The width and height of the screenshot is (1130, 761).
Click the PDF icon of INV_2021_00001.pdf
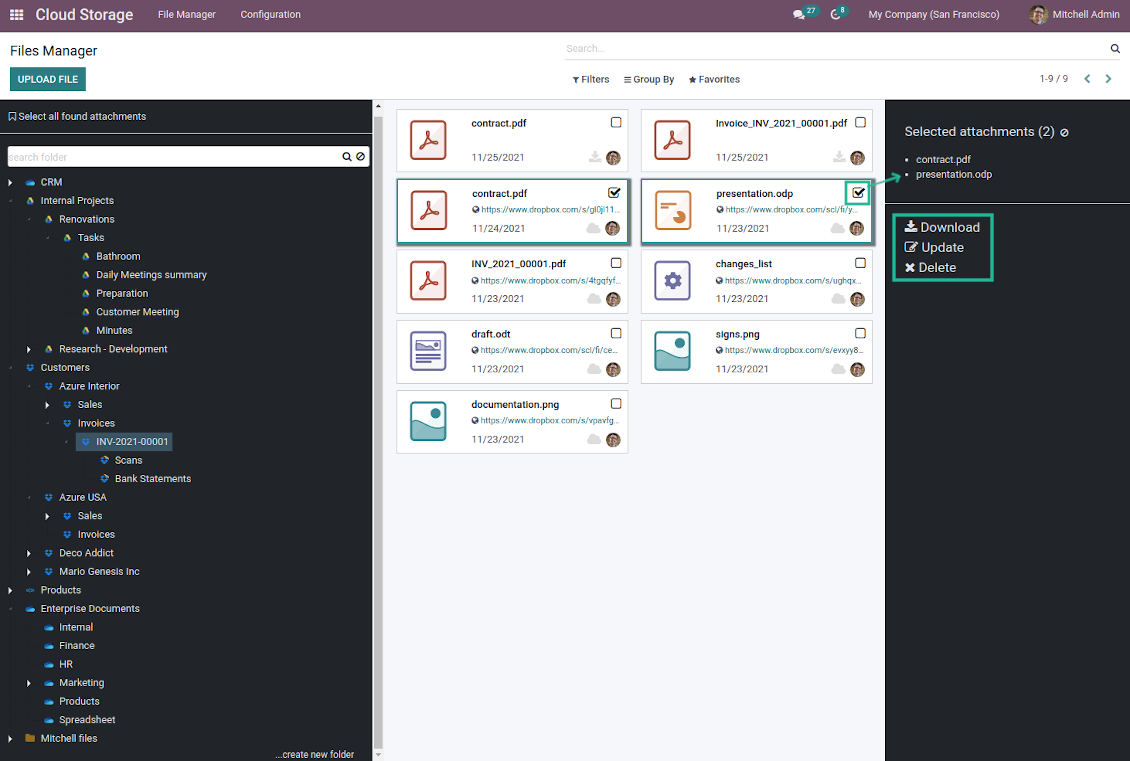tap(428, 280)
